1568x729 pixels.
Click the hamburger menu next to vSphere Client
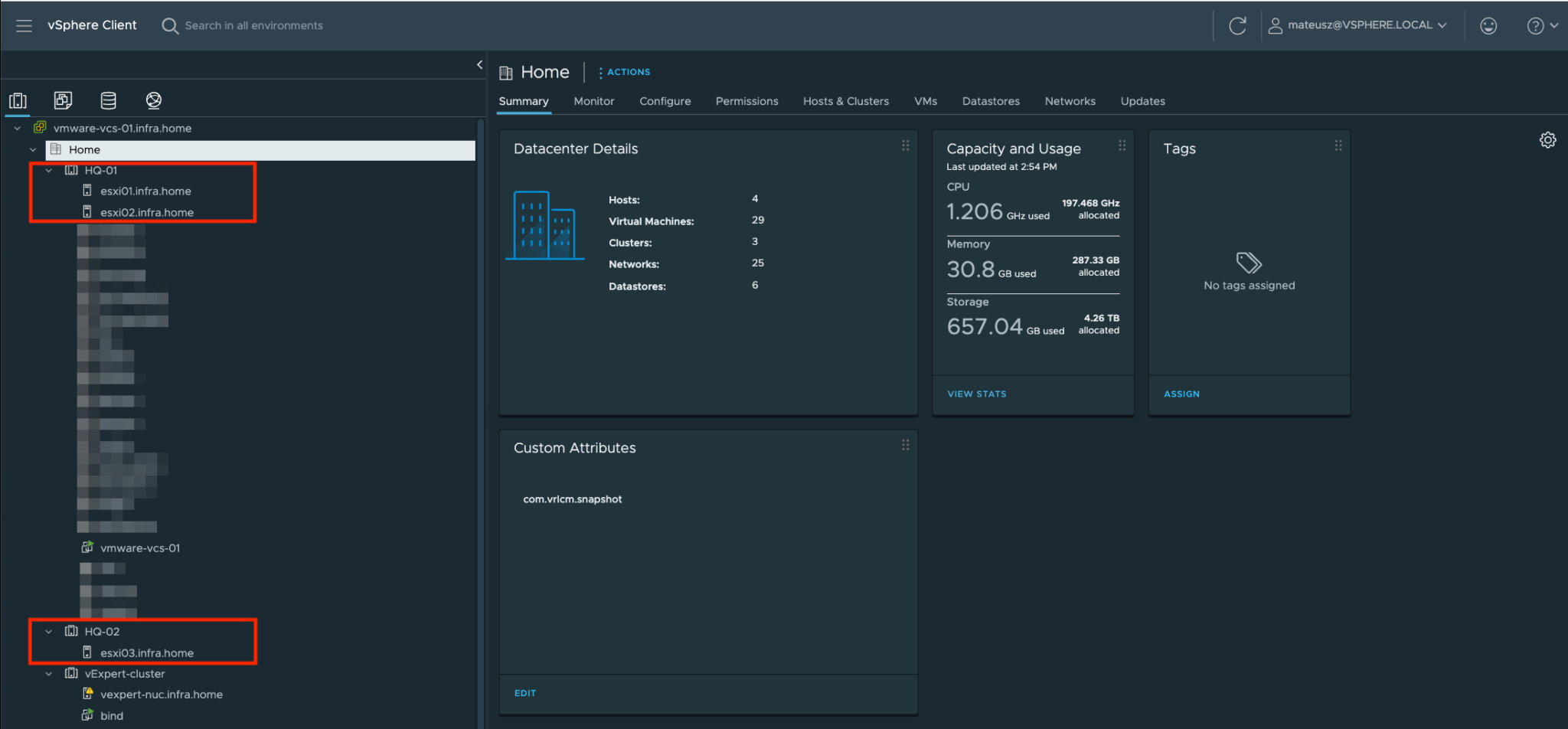click(x=24, y=25)
